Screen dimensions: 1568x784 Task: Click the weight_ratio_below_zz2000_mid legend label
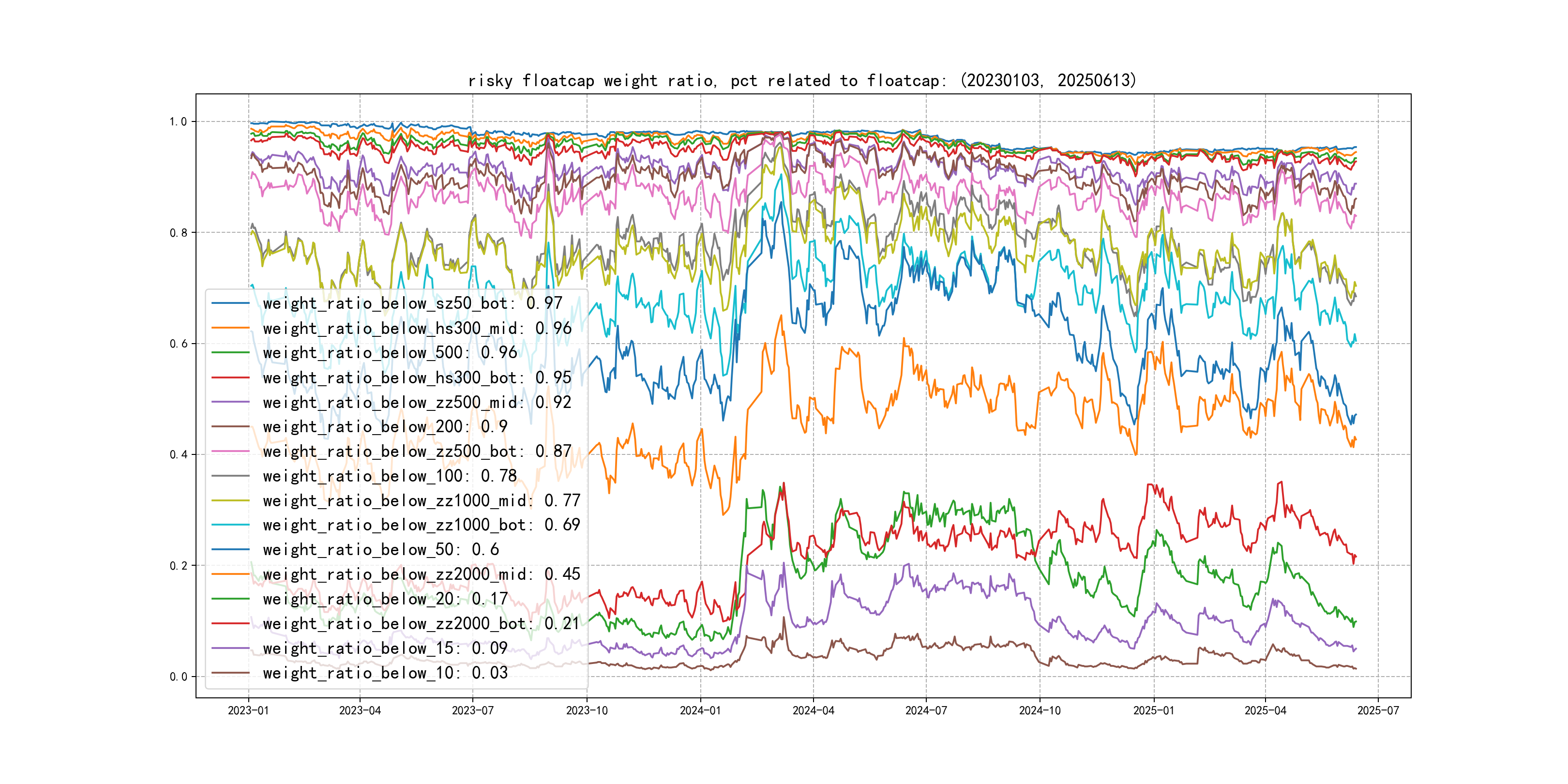(x=421, y=574)
